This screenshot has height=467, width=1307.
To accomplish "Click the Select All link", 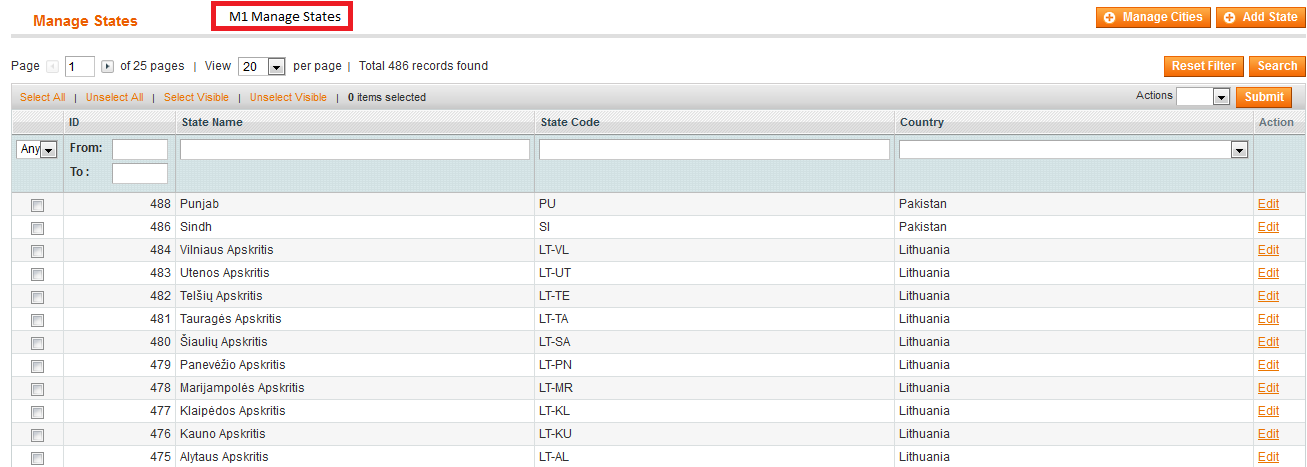I will 43,98.
